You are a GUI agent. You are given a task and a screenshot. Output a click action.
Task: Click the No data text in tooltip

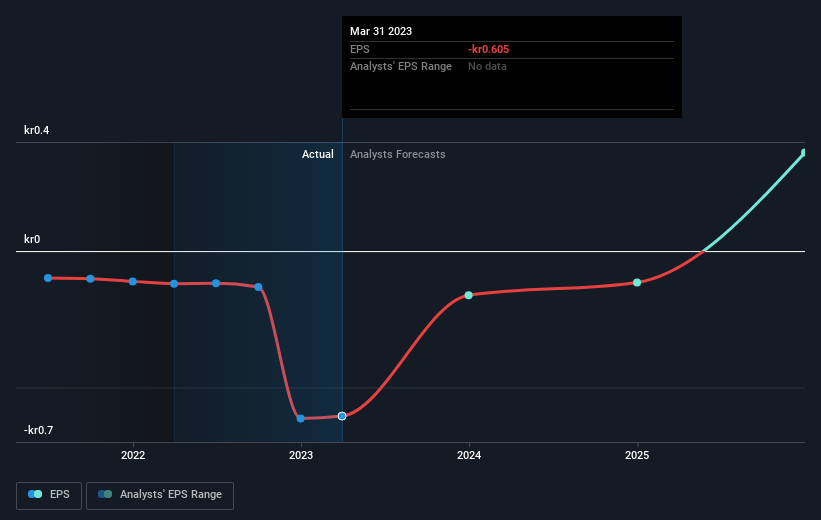487,67
